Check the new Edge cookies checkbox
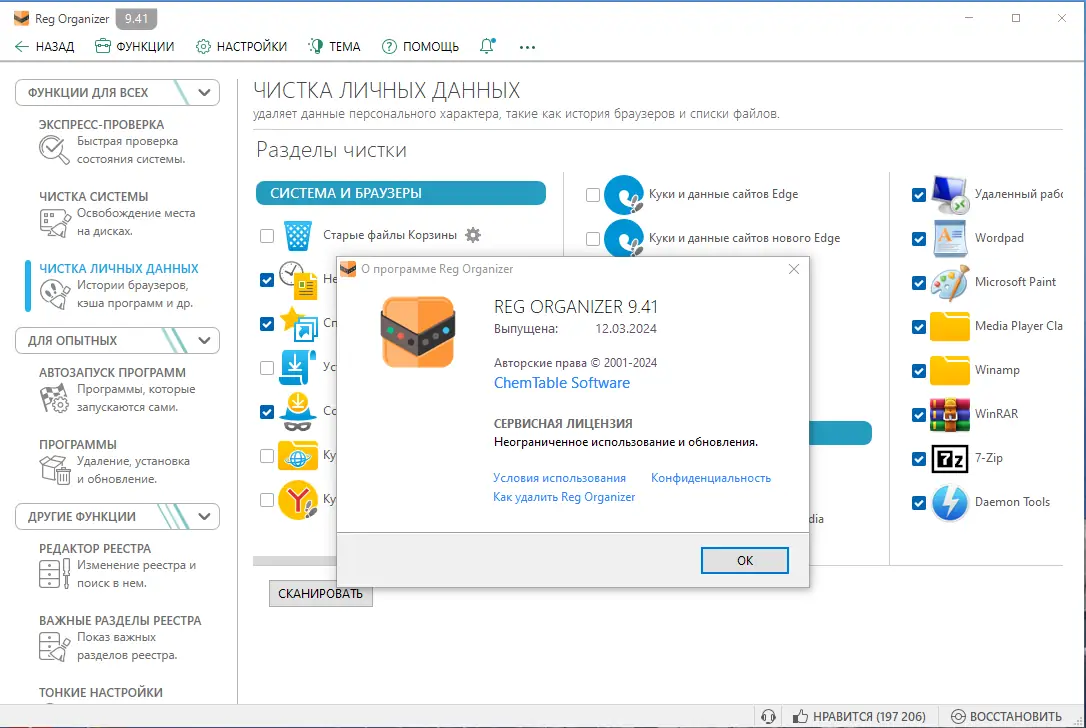This screenshot has height=728, width=1086. point(593,239)
